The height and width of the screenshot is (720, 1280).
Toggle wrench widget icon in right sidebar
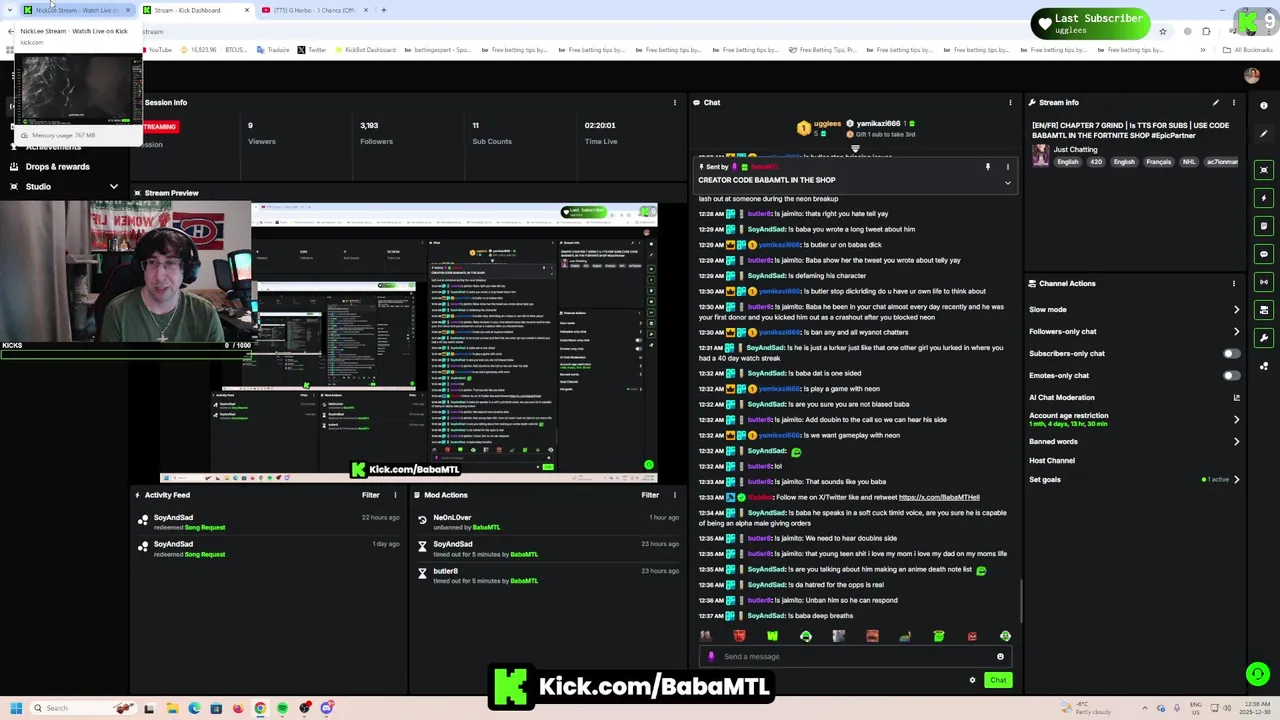click(x=1264, y=338)
